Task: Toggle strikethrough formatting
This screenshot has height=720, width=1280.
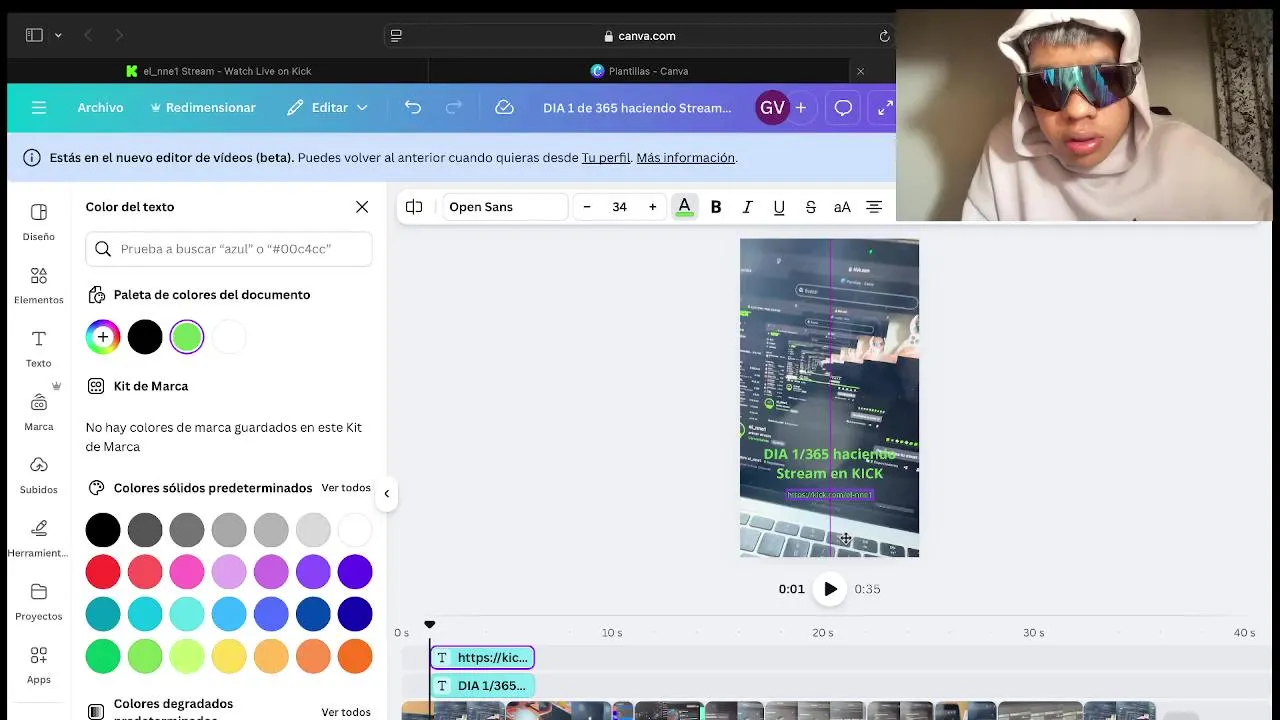Action: tap(811, 207)
